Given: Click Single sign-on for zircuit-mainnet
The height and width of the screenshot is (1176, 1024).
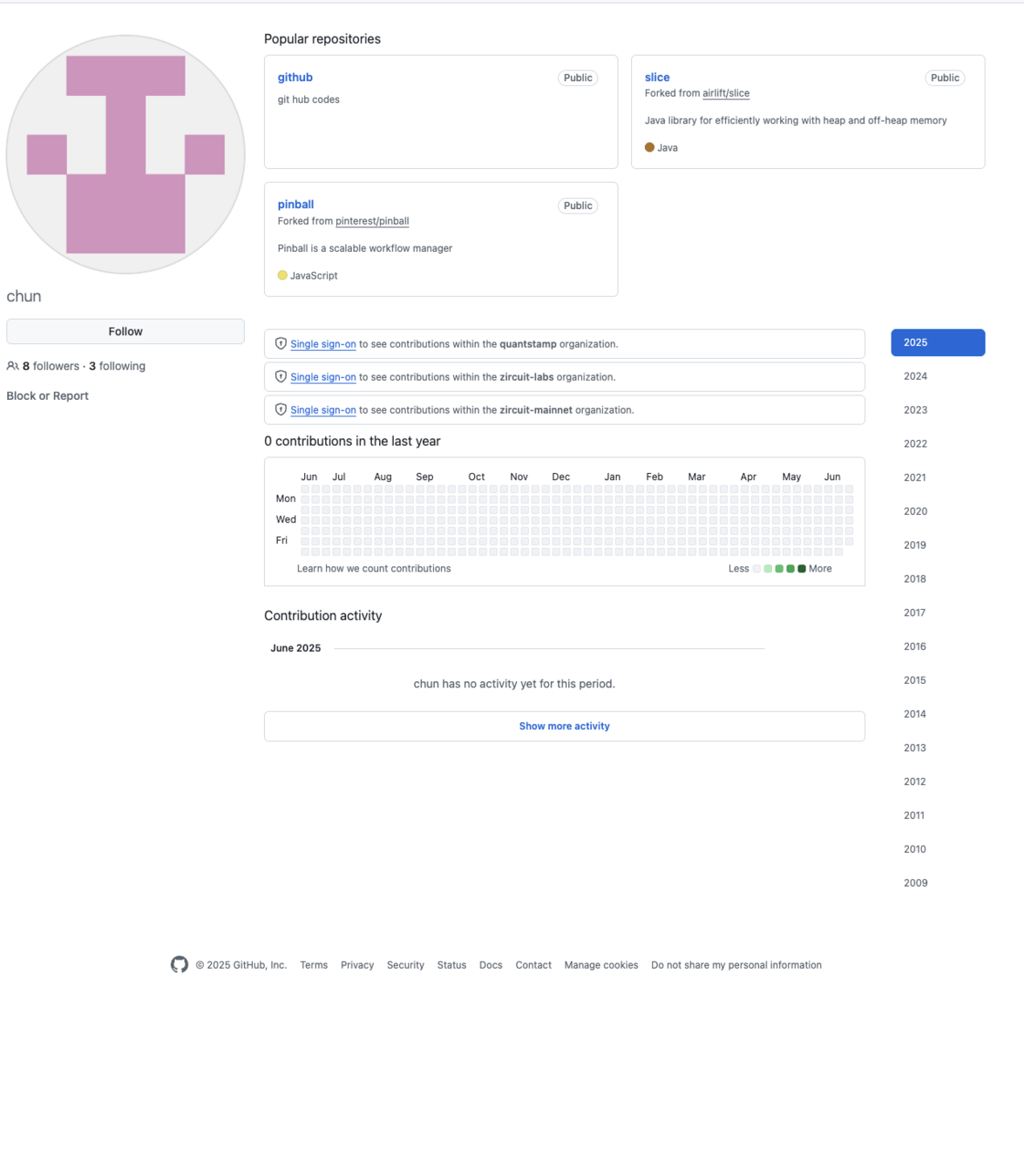Looking at the screenshot, I should point(323,410).
